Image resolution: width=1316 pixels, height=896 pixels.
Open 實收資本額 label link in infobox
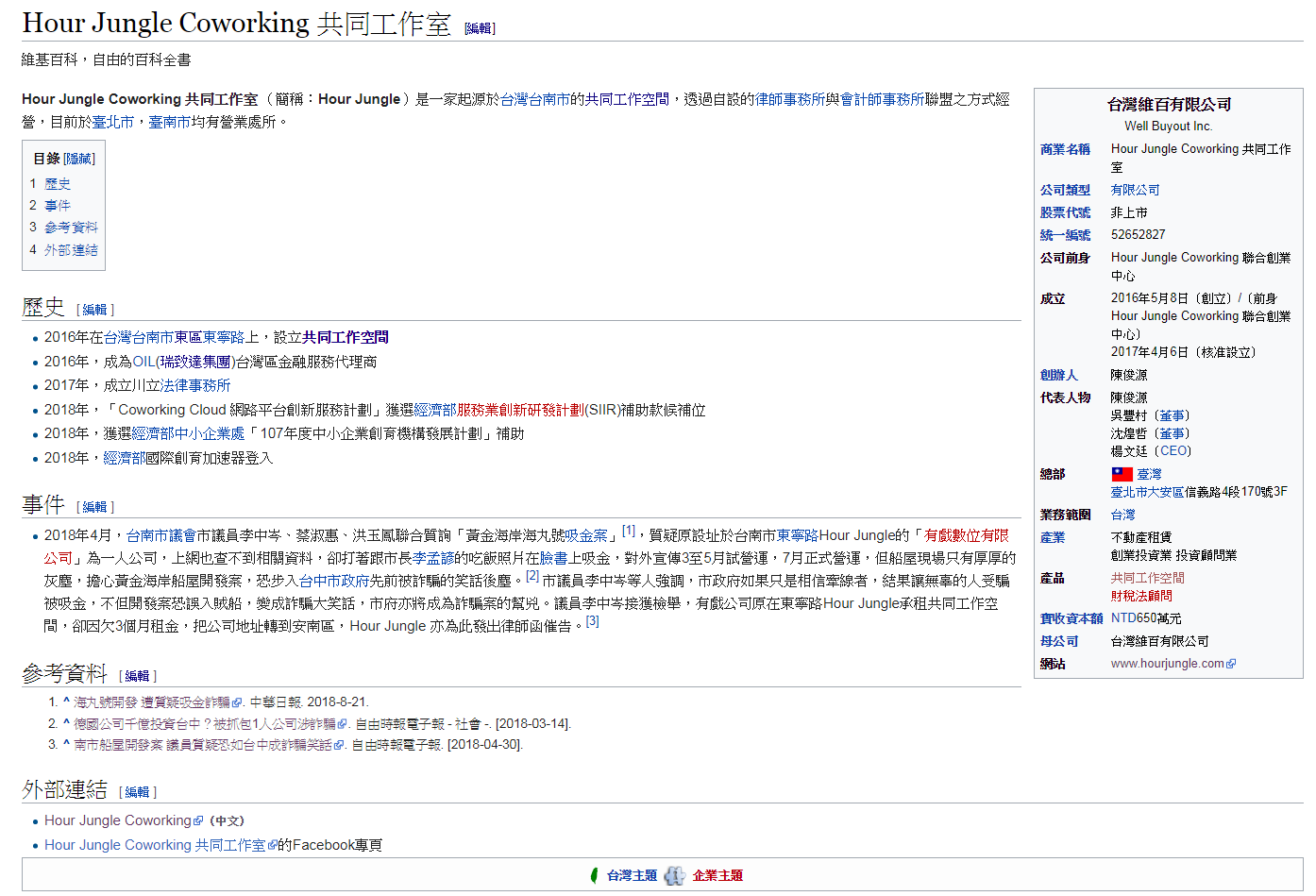point(1071,618)
